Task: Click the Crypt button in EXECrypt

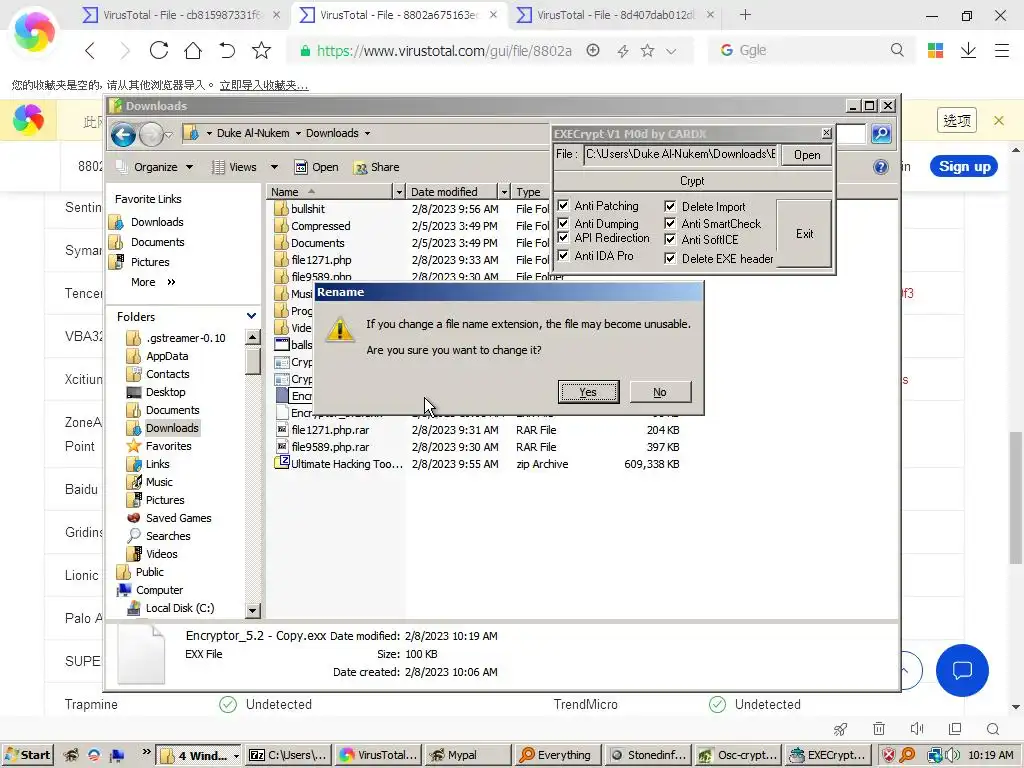Action: [692, 181]
